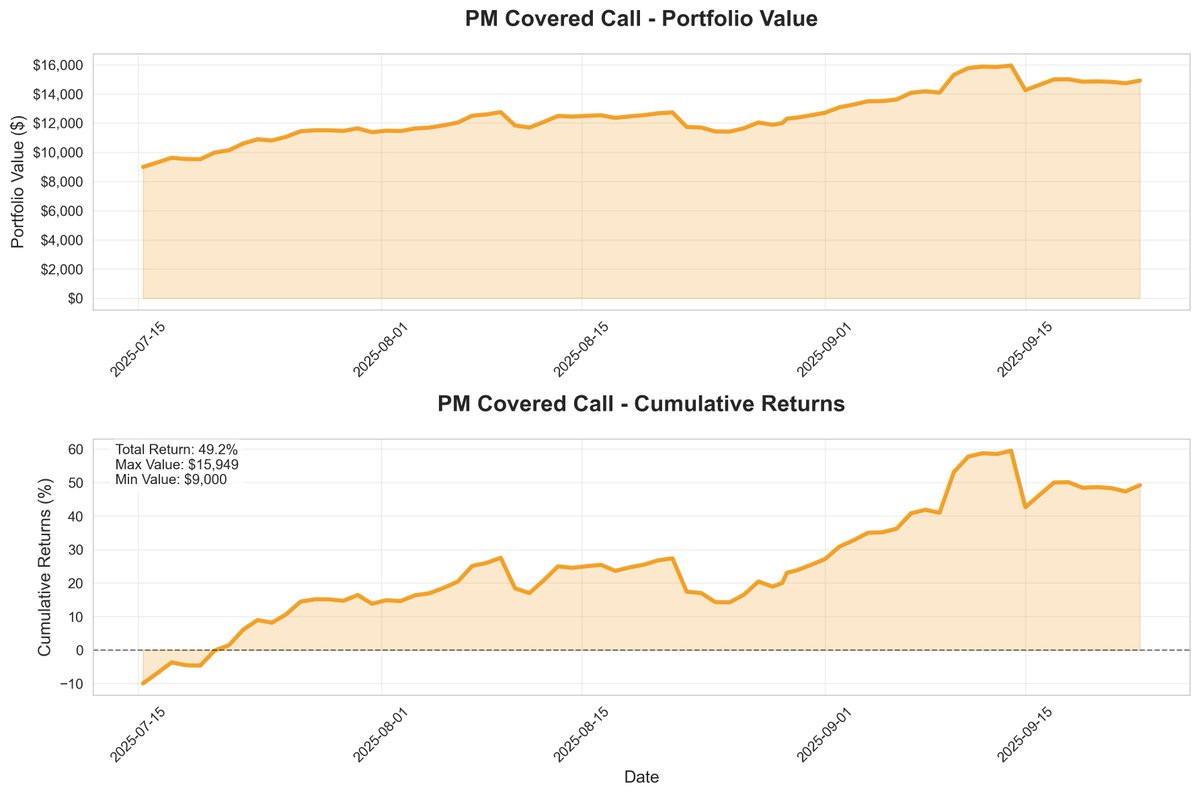Click the -10 tick on the returns axis

coord(72,684)
